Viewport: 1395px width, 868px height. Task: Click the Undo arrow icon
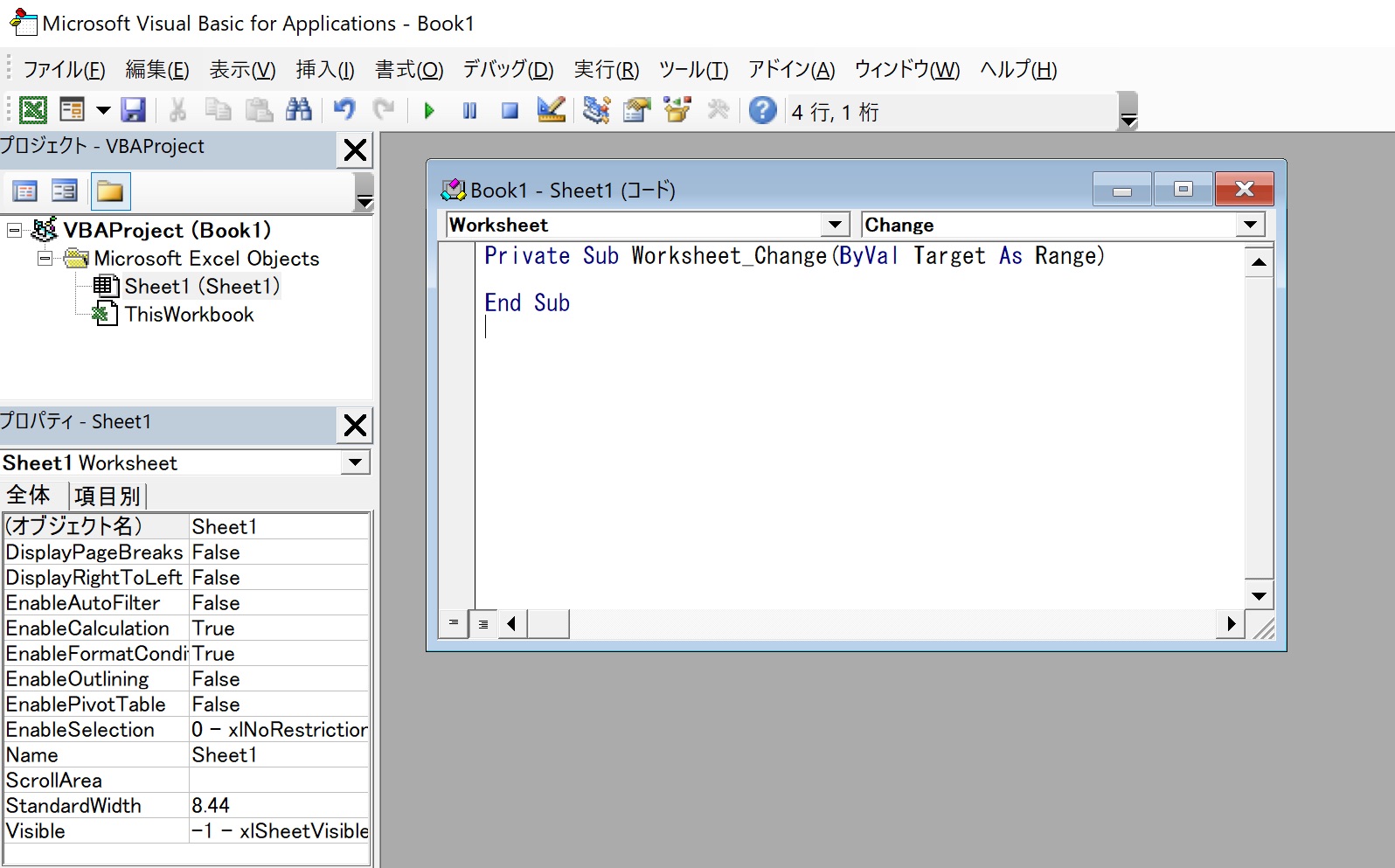pyautogui.click(x=344, y=110)
